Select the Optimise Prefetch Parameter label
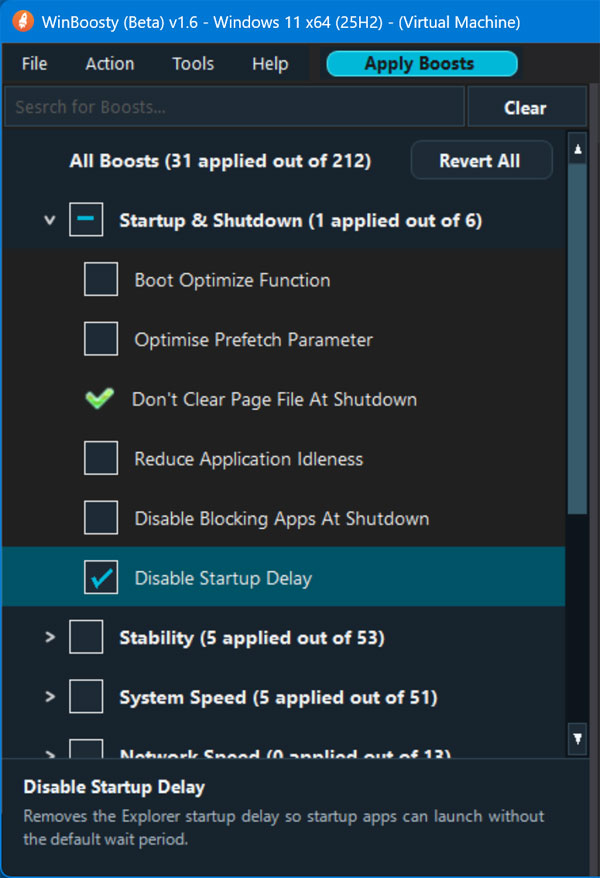Image resolution: width=600 pixels, height=878 pixels. [x=254, y=340]
